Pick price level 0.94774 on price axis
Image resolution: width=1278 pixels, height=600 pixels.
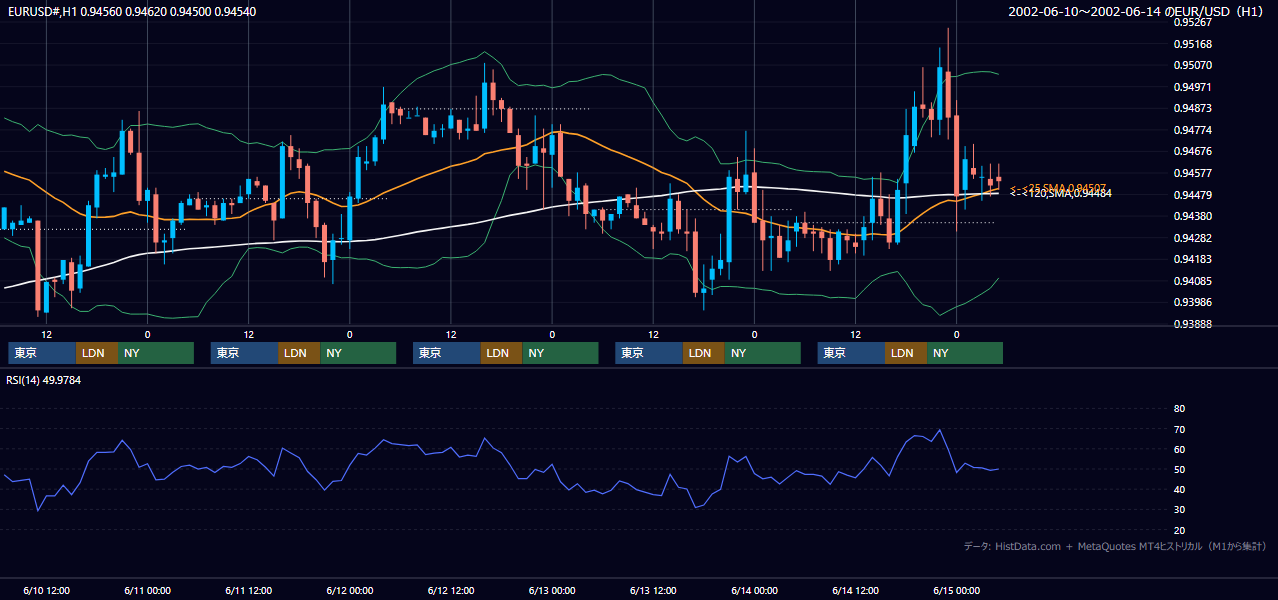click(1194, 130)
